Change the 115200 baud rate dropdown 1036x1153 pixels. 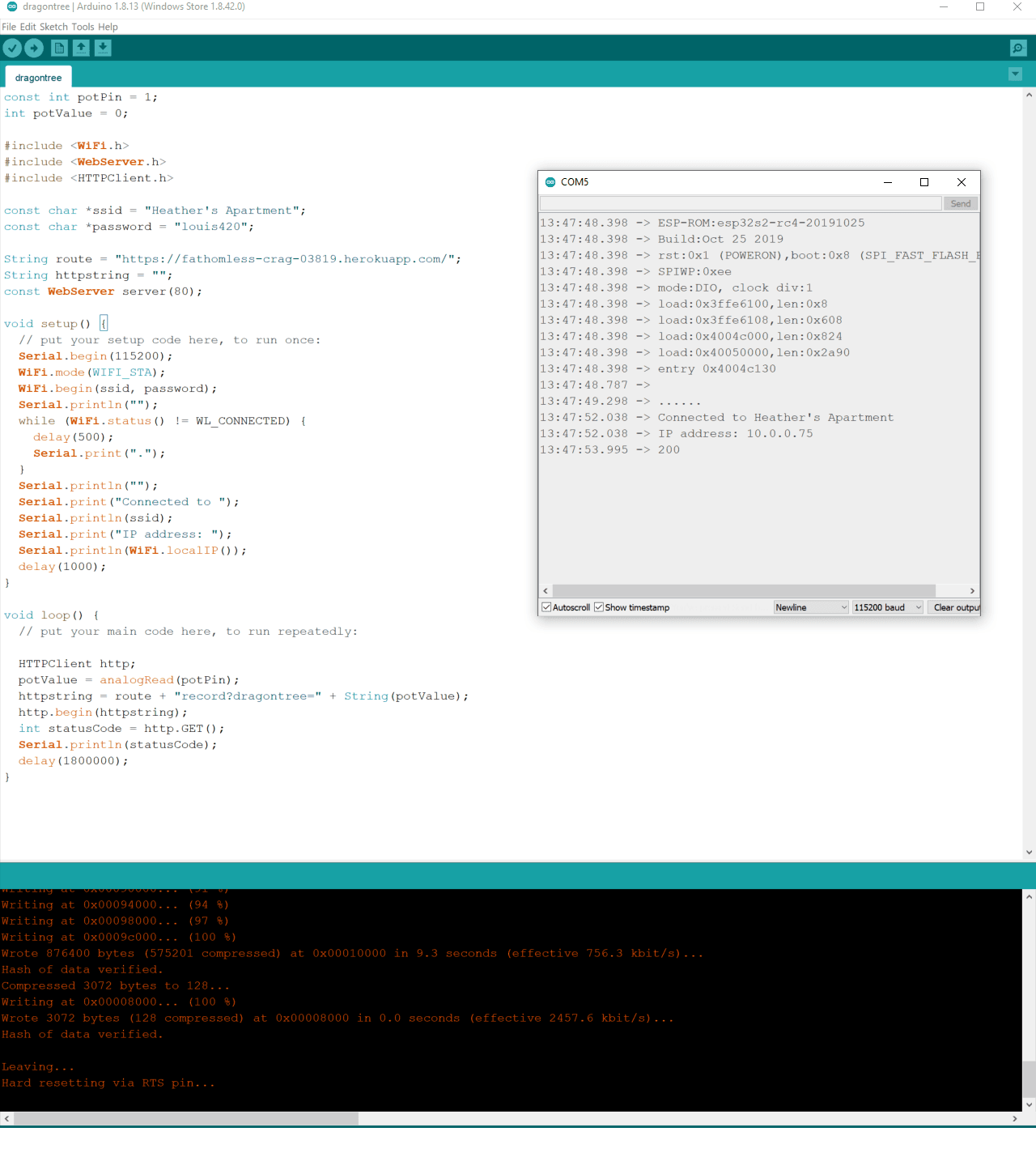888,607
